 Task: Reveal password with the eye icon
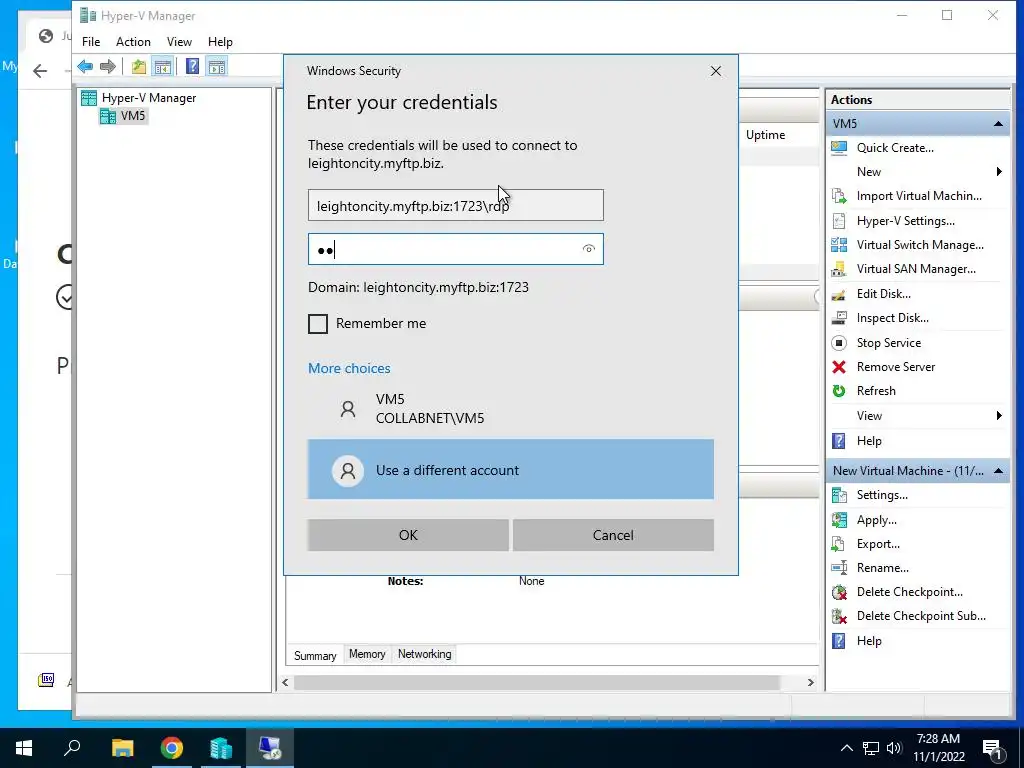tap(588, 249)
